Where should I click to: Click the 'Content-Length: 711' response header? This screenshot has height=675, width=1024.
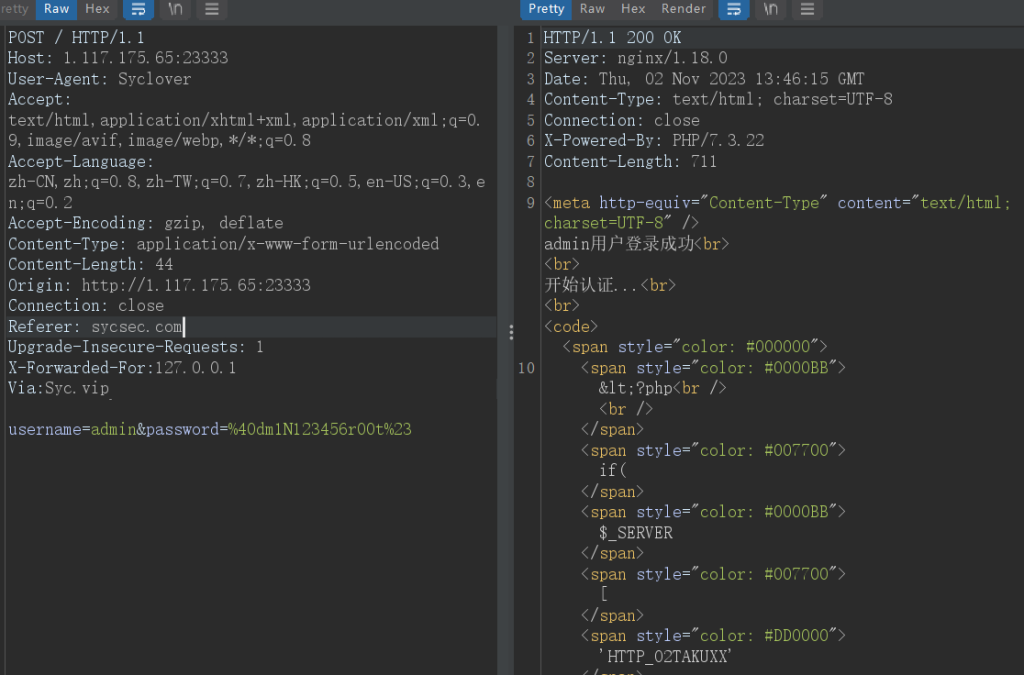[x=630, y=161]
